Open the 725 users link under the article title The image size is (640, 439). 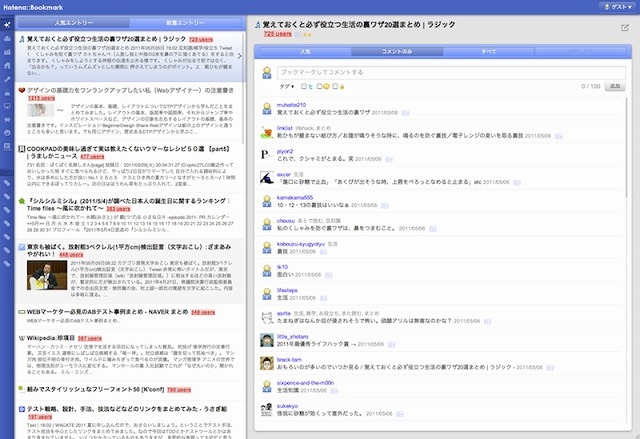pos(278,34)
